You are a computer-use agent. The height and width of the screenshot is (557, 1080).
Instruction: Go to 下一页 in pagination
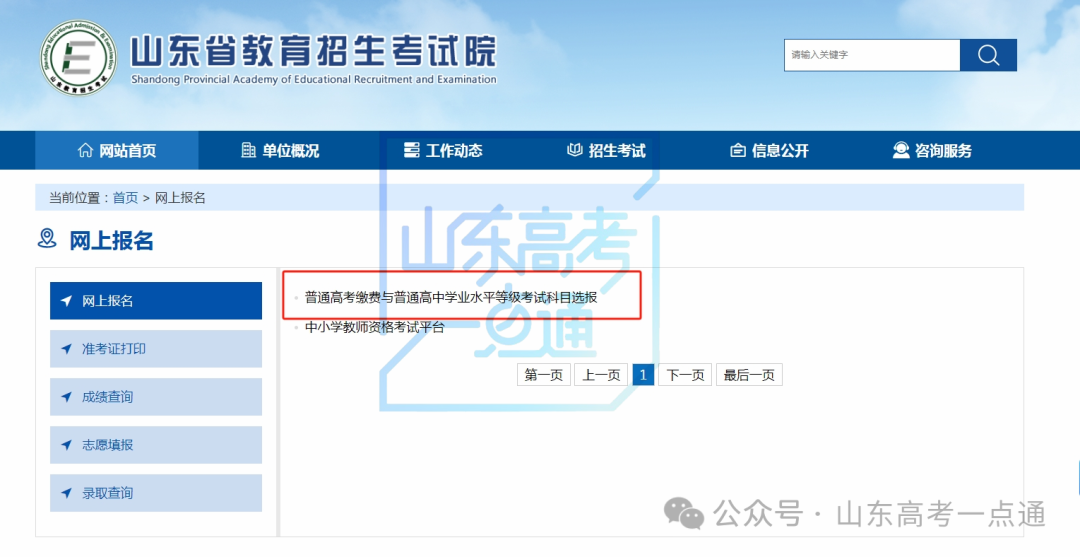click(685, 375)
